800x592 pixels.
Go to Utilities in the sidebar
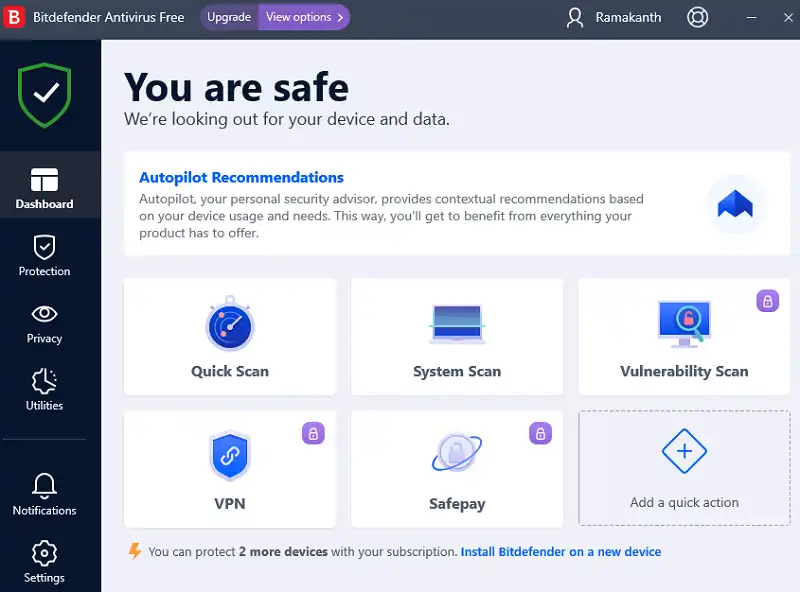tap(44, 389)
